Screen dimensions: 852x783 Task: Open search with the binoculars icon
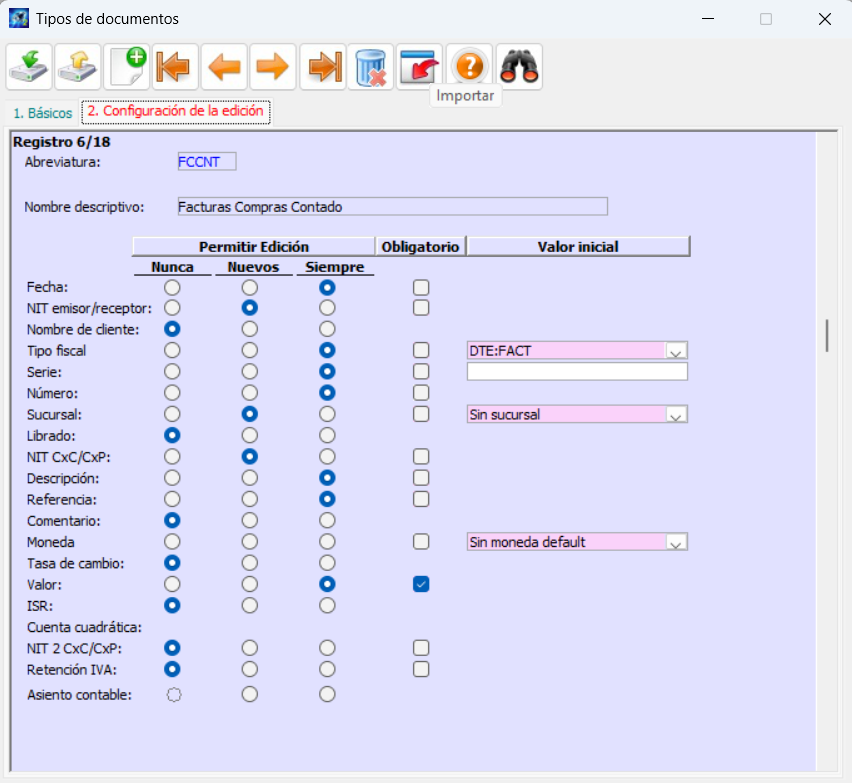519,67
